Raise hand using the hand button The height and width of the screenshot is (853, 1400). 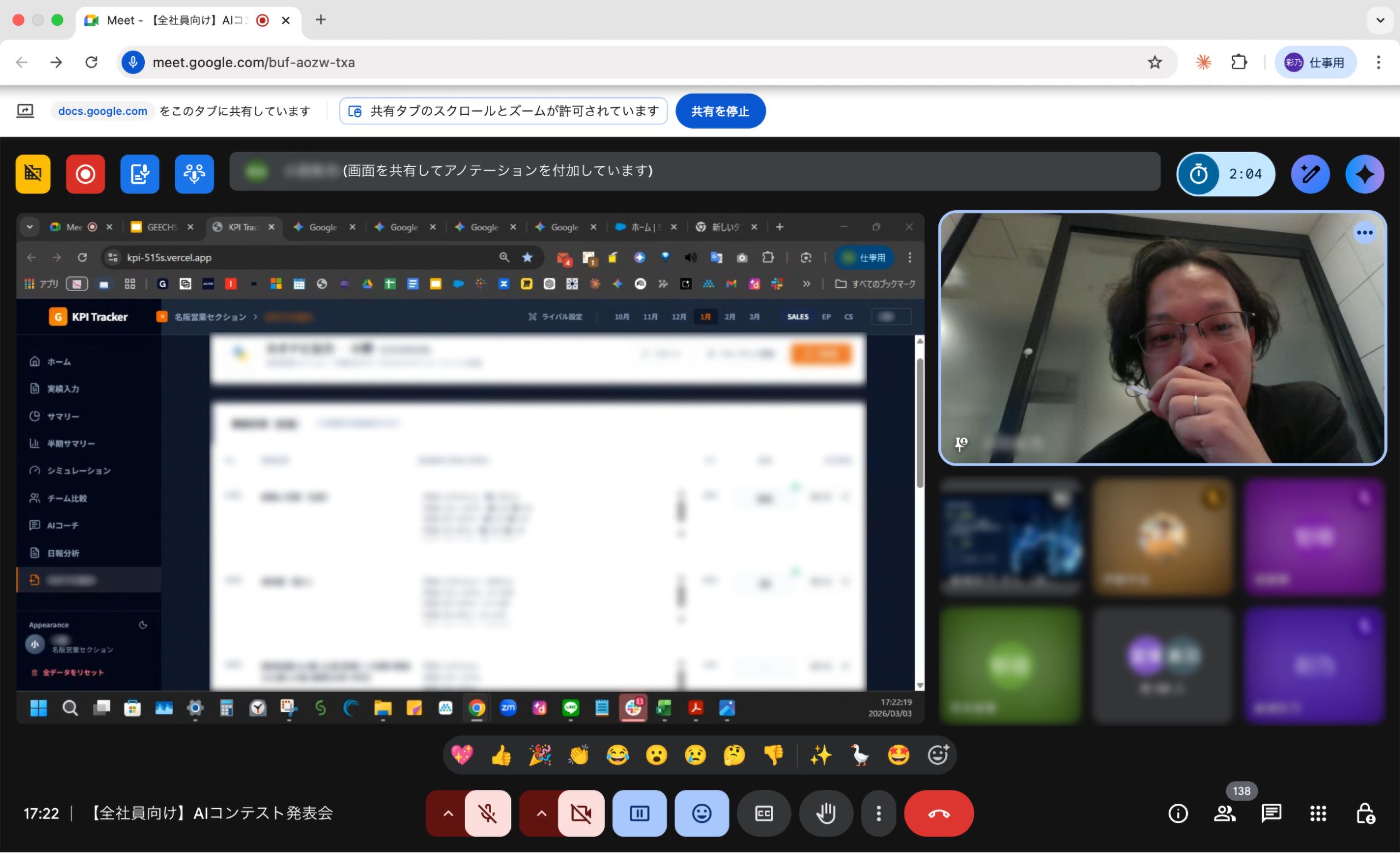point(826,813)
